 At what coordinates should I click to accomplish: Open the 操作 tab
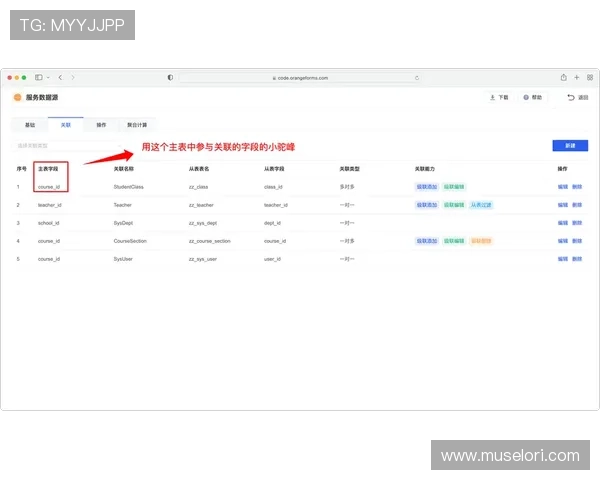(101, 125)
